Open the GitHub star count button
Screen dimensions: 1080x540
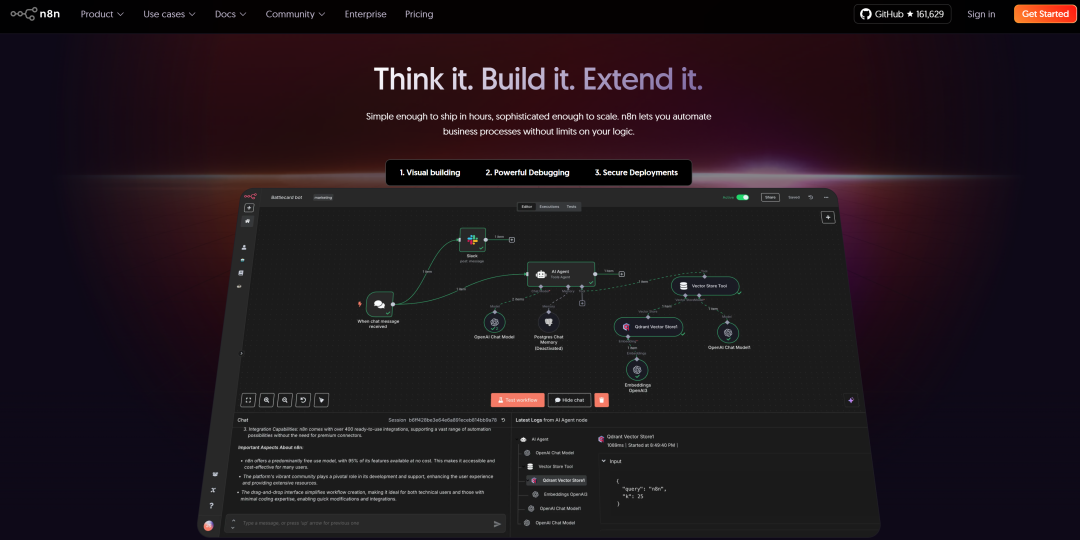pos(902,14)
